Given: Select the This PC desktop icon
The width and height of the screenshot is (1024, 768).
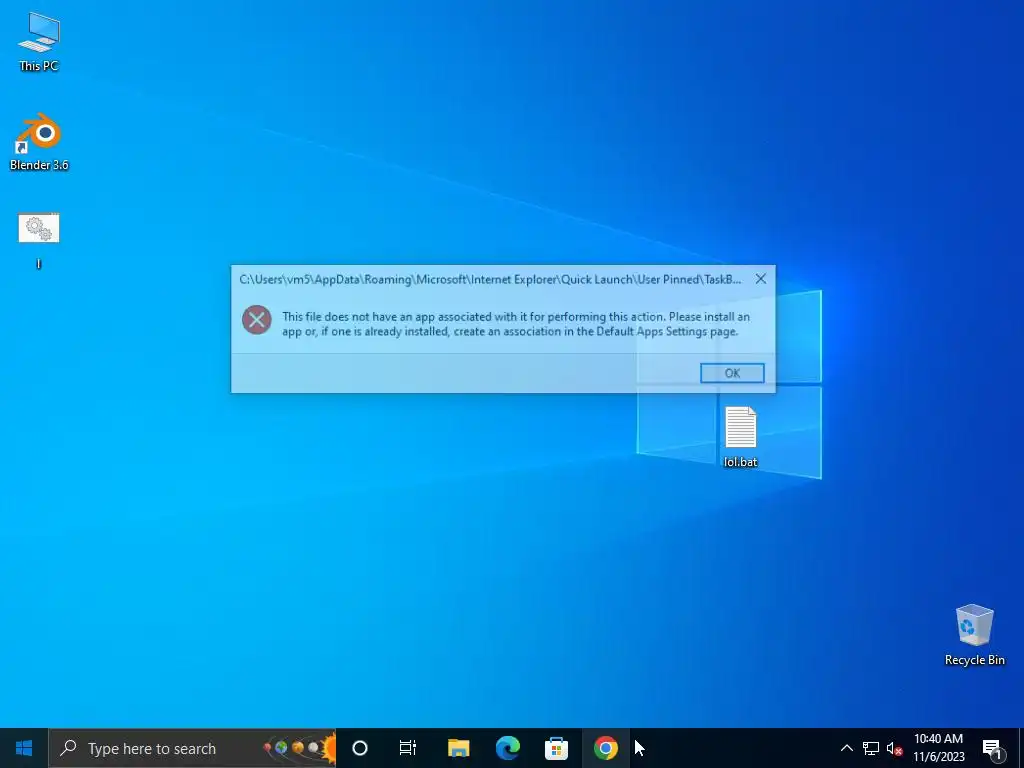Looking at the screenshot, I should (39, 41).
